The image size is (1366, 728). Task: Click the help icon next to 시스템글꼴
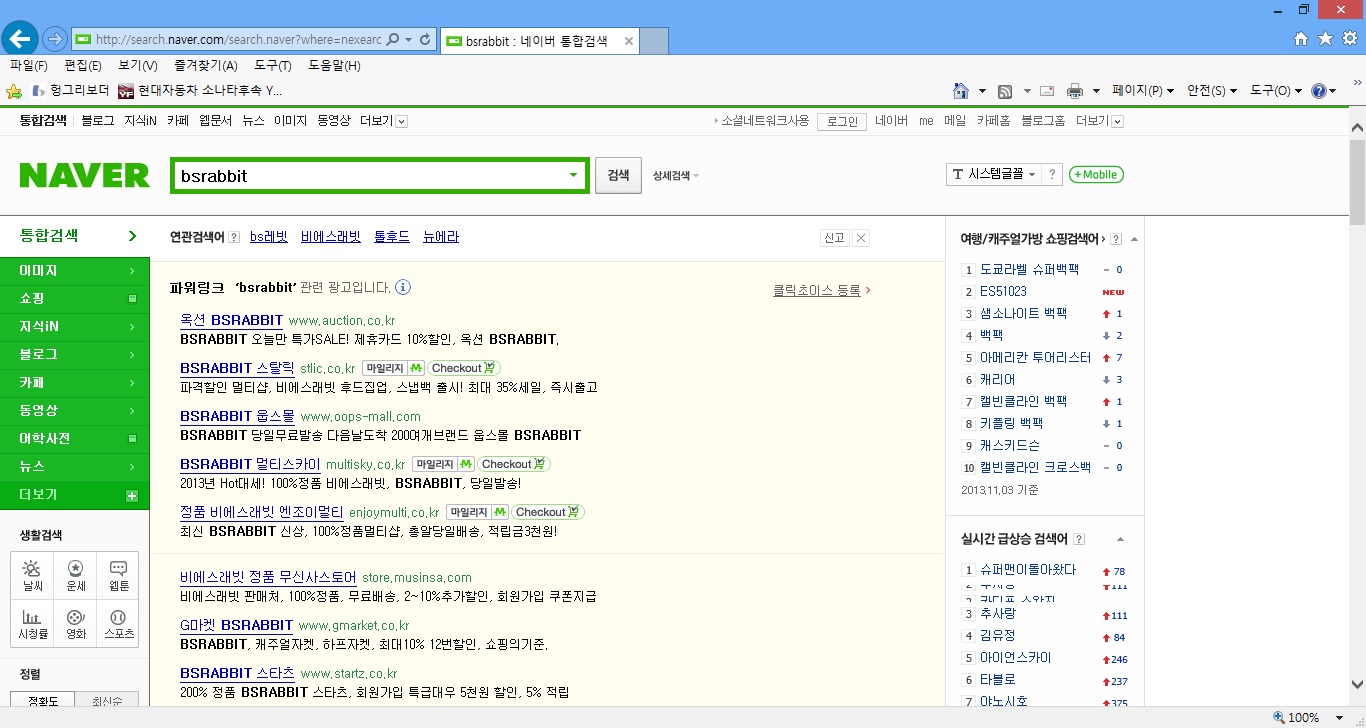point(1051,174)
